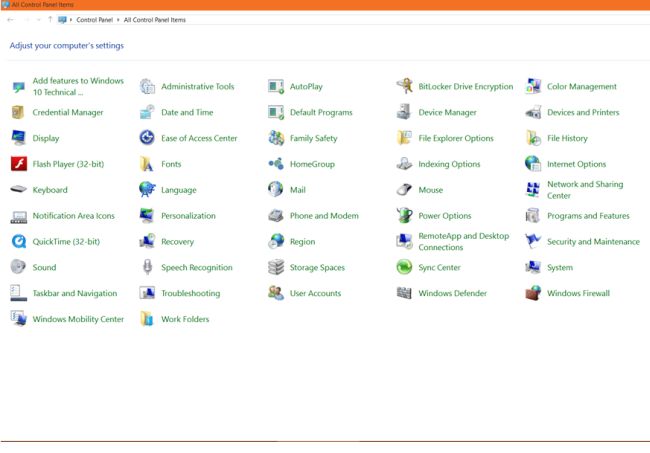
Task: Click the Internet Options globe icon
Action: pos(533,164)
